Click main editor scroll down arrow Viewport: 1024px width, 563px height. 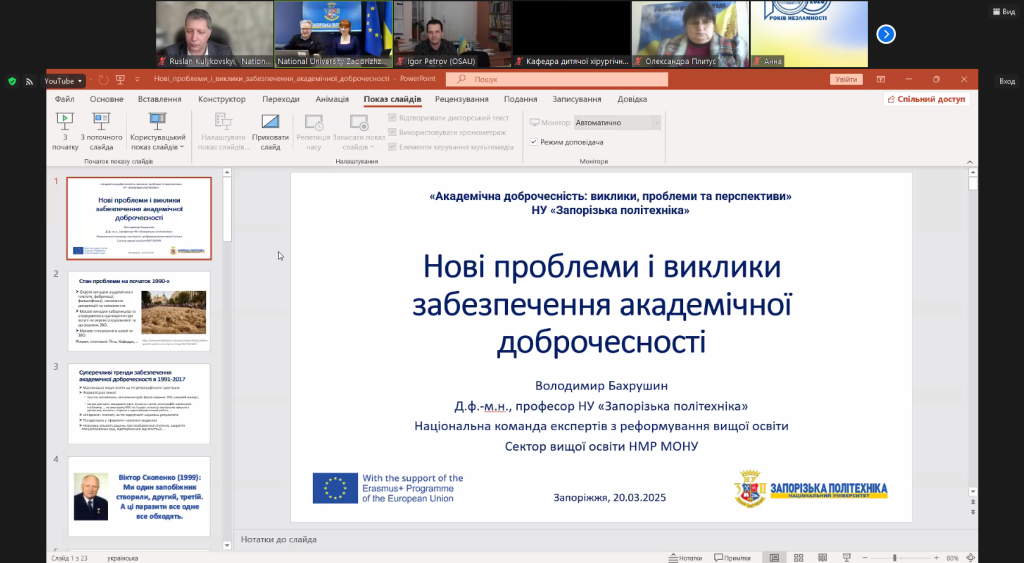[x=973, y=491]
